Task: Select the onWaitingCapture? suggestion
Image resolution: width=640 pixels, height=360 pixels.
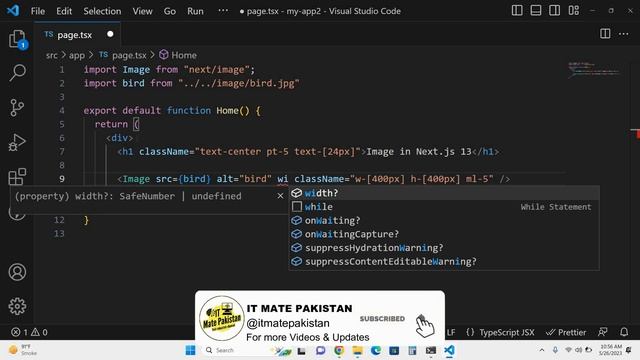Action: click(x=444, y=234)
